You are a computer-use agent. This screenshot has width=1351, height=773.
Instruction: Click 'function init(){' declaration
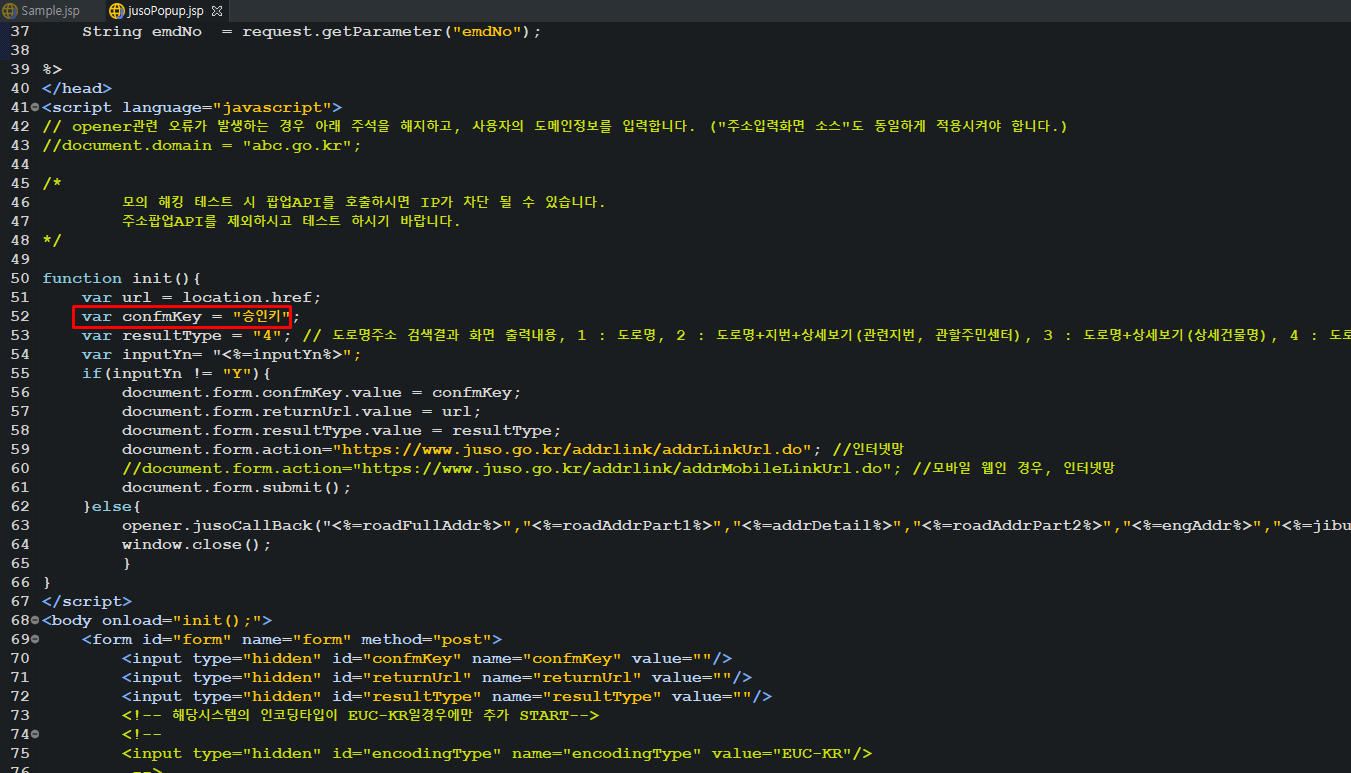point(122,278)
